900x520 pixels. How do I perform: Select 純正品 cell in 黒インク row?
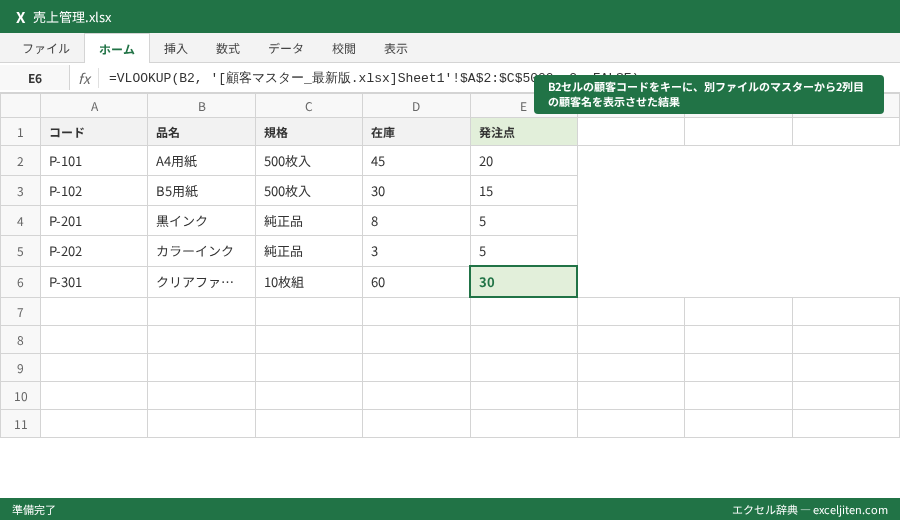[309, 221]
